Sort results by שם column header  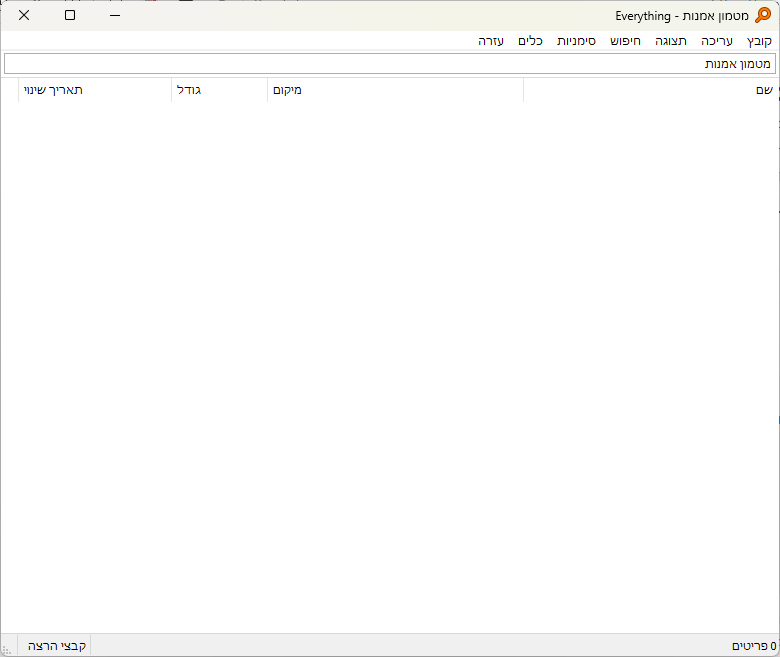[651, 90]
